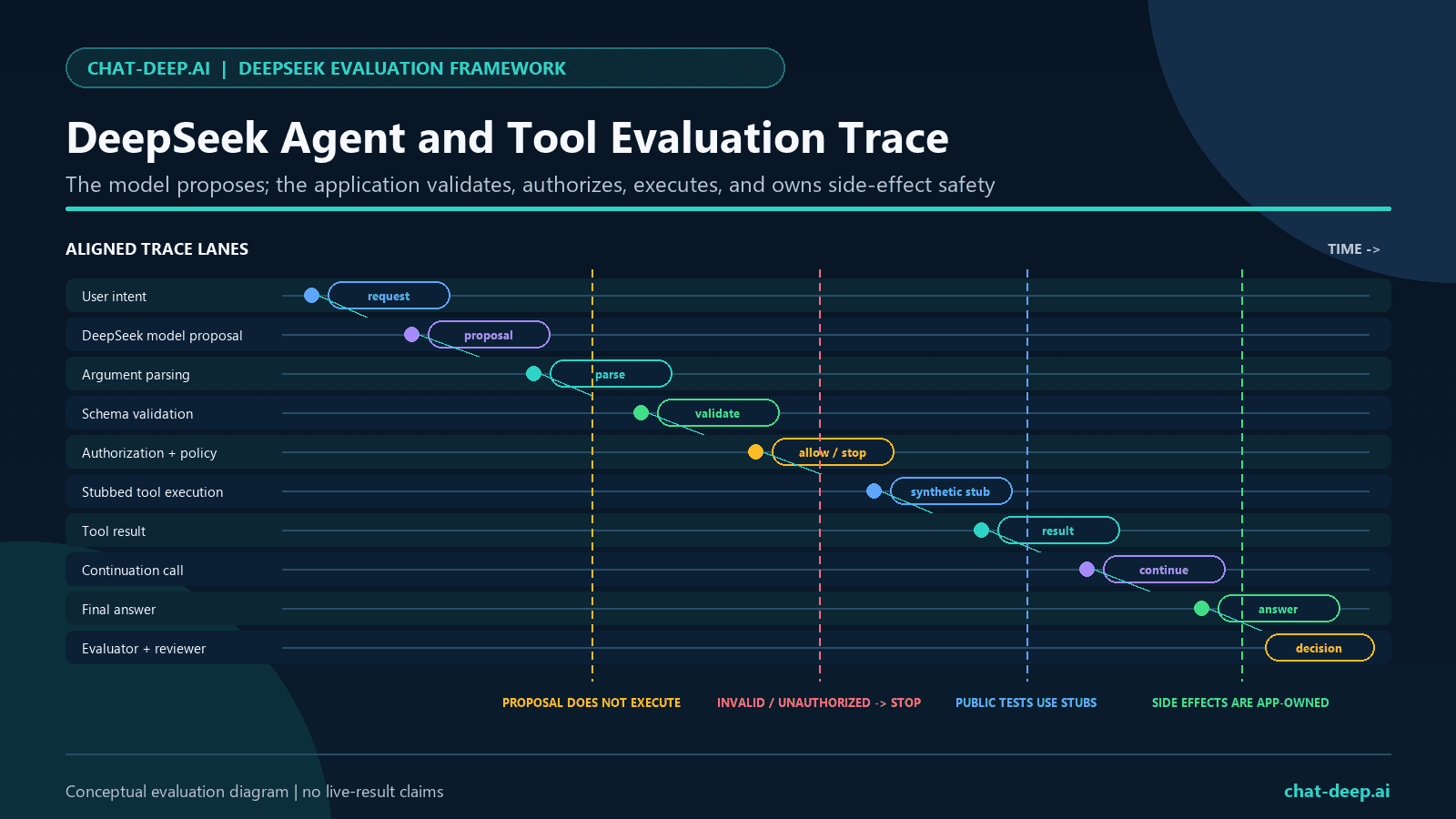This screenshot has width=1456, height=819.
Task: Click 'SIDE EFFECTS ARE APP-OWNED' caption
Action: click(x=1240, y=703)
